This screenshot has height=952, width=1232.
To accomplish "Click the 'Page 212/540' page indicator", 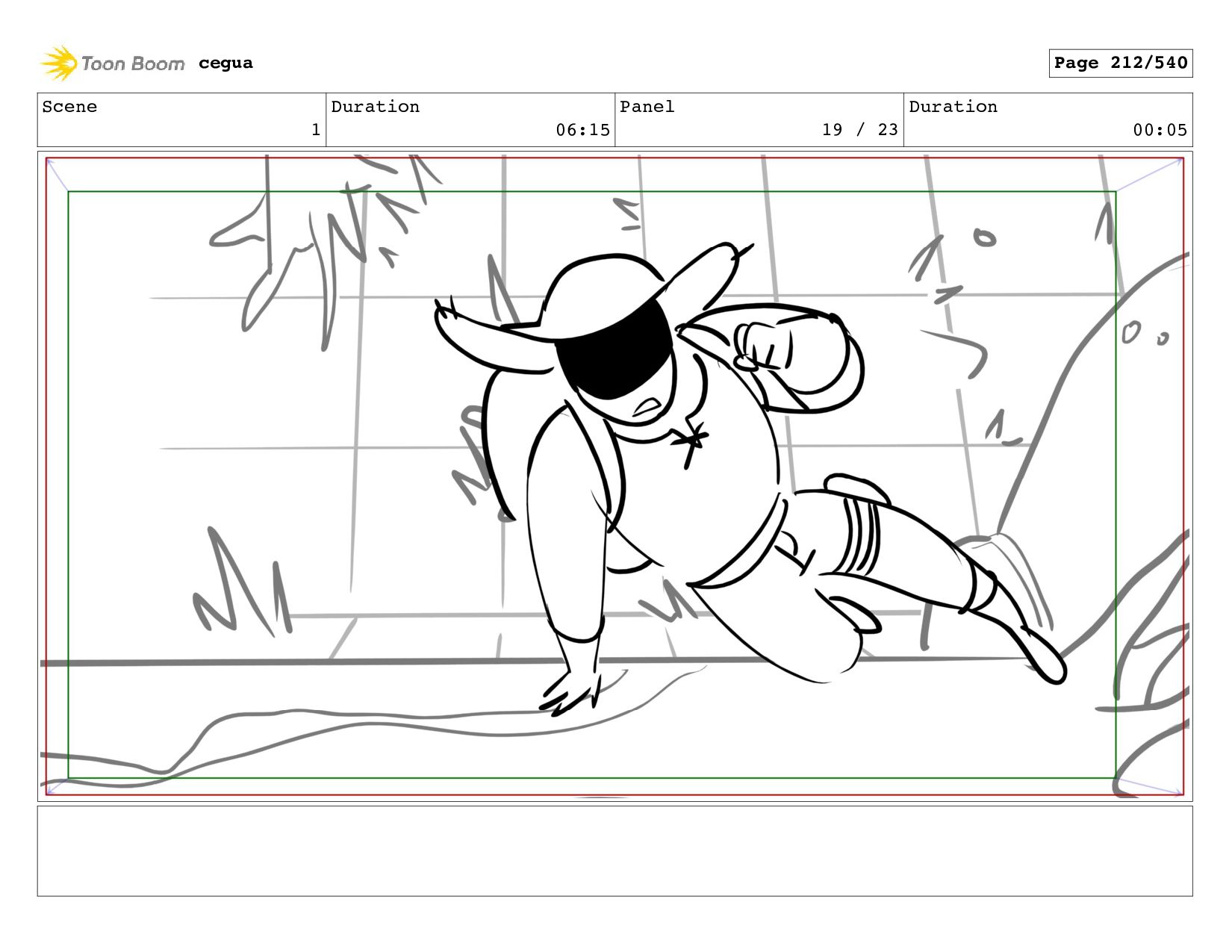I will [1121, 63].
